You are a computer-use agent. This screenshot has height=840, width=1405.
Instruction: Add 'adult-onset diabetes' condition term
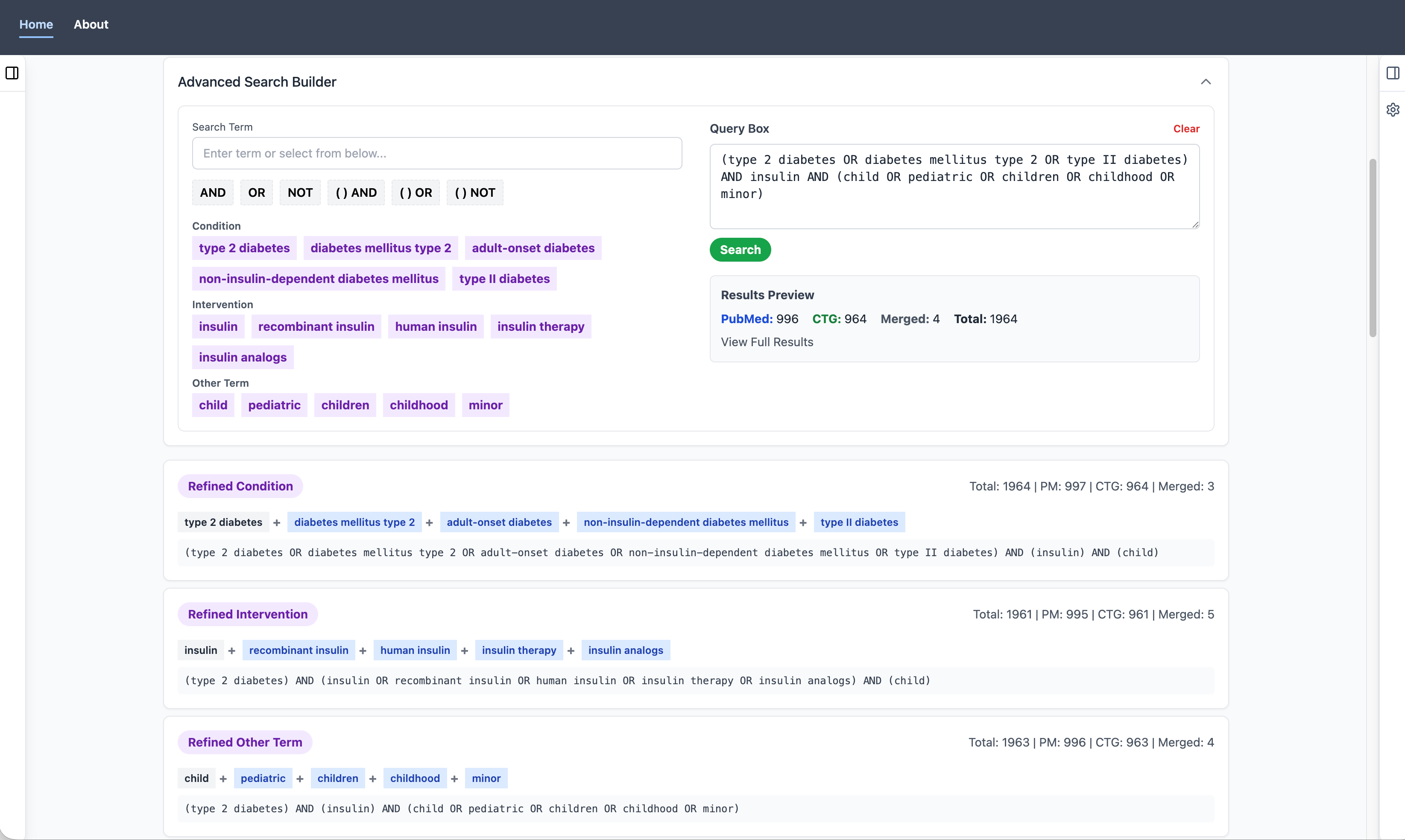coord(533,248)
